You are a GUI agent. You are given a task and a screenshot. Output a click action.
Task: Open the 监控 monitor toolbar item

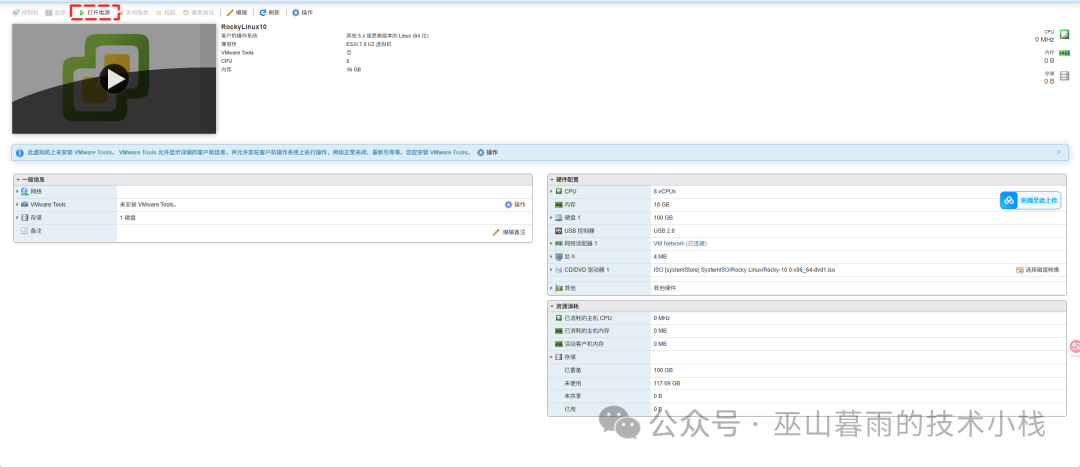tap(55, 12)
